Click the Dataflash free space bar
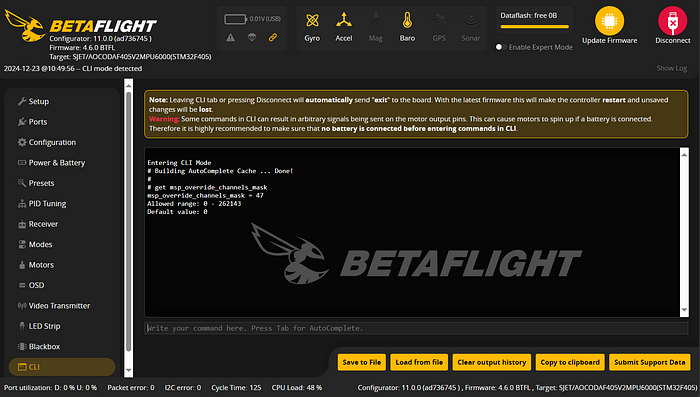This screenshot has height=397, width=700. click(x=534, y=27)
